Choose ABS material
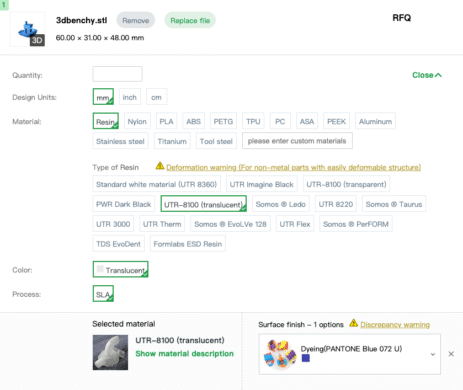The image size is (463, 390). [x=193, y=121]
